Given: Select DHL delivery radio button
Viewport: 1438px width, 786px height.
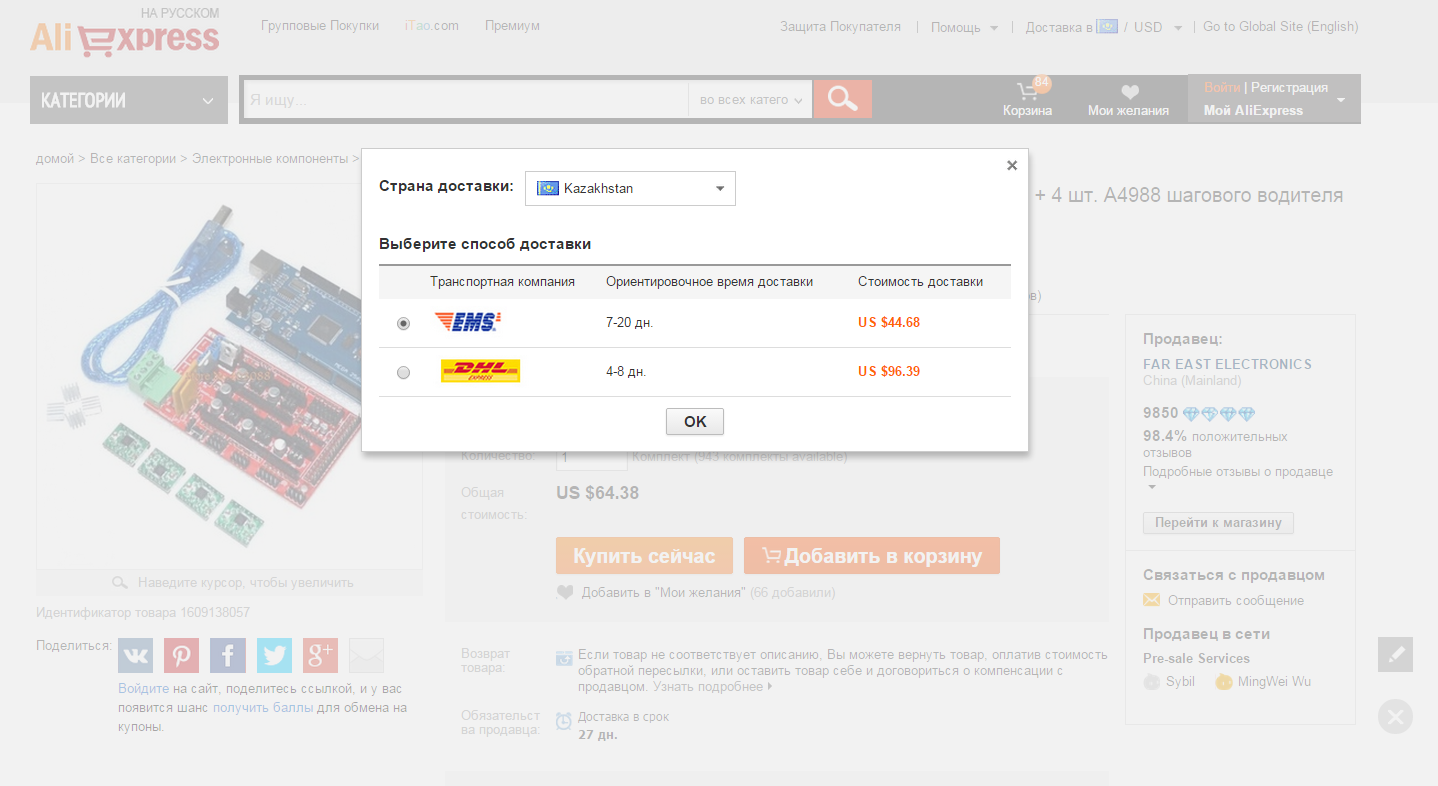Looking at the screenshot, I should 403,372.
